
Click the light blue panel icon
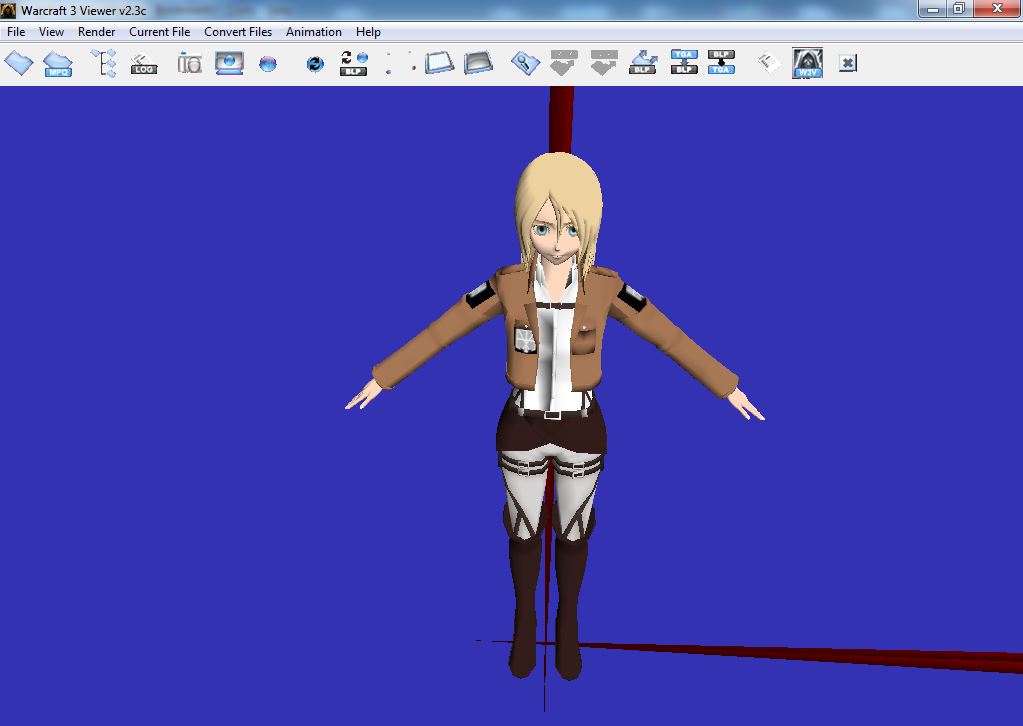pyautogui.click(x=439, y=63)
